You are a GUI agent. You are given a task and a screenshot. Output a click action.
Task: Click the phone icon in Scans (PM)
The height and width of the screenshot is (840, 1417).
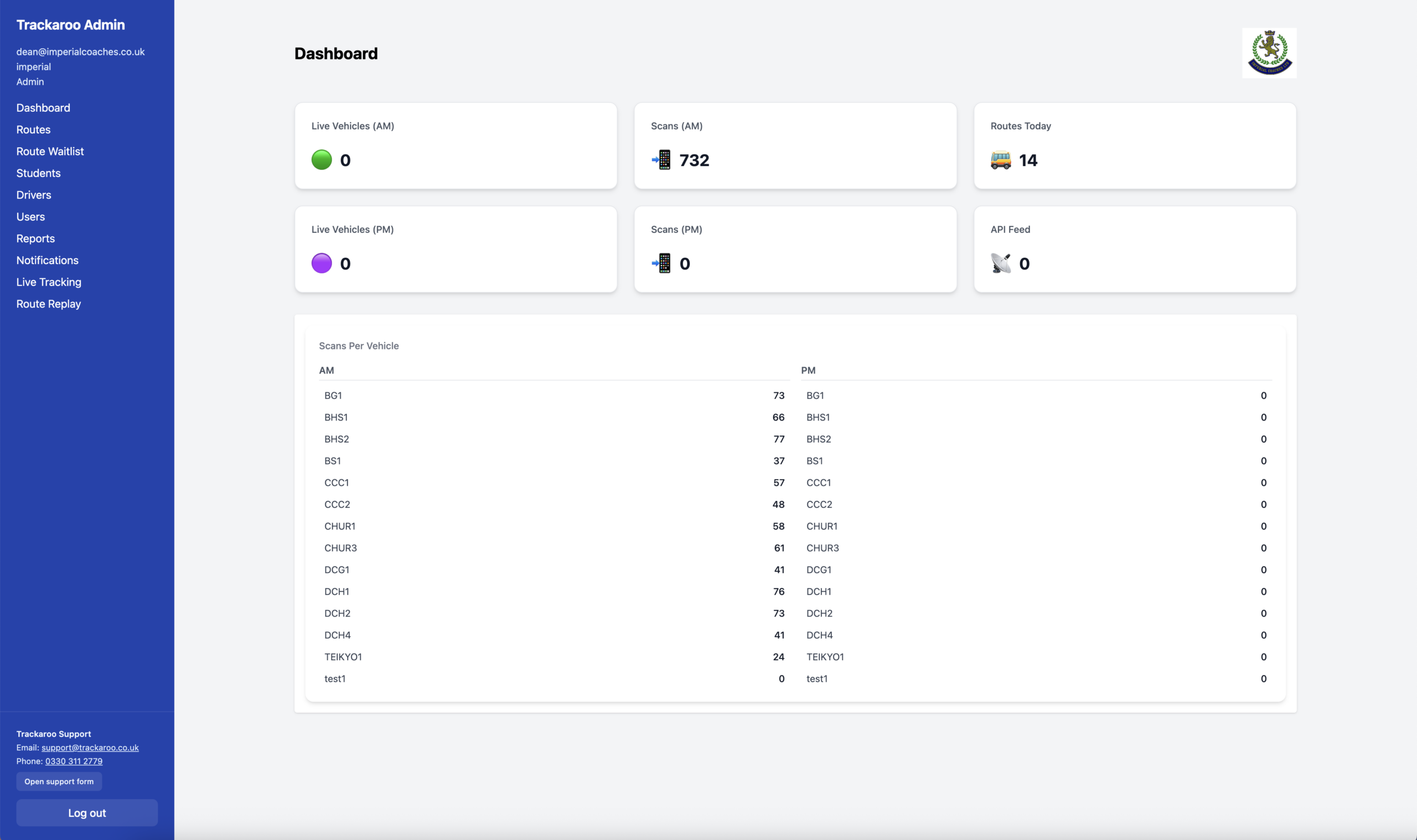pos(661,263)
